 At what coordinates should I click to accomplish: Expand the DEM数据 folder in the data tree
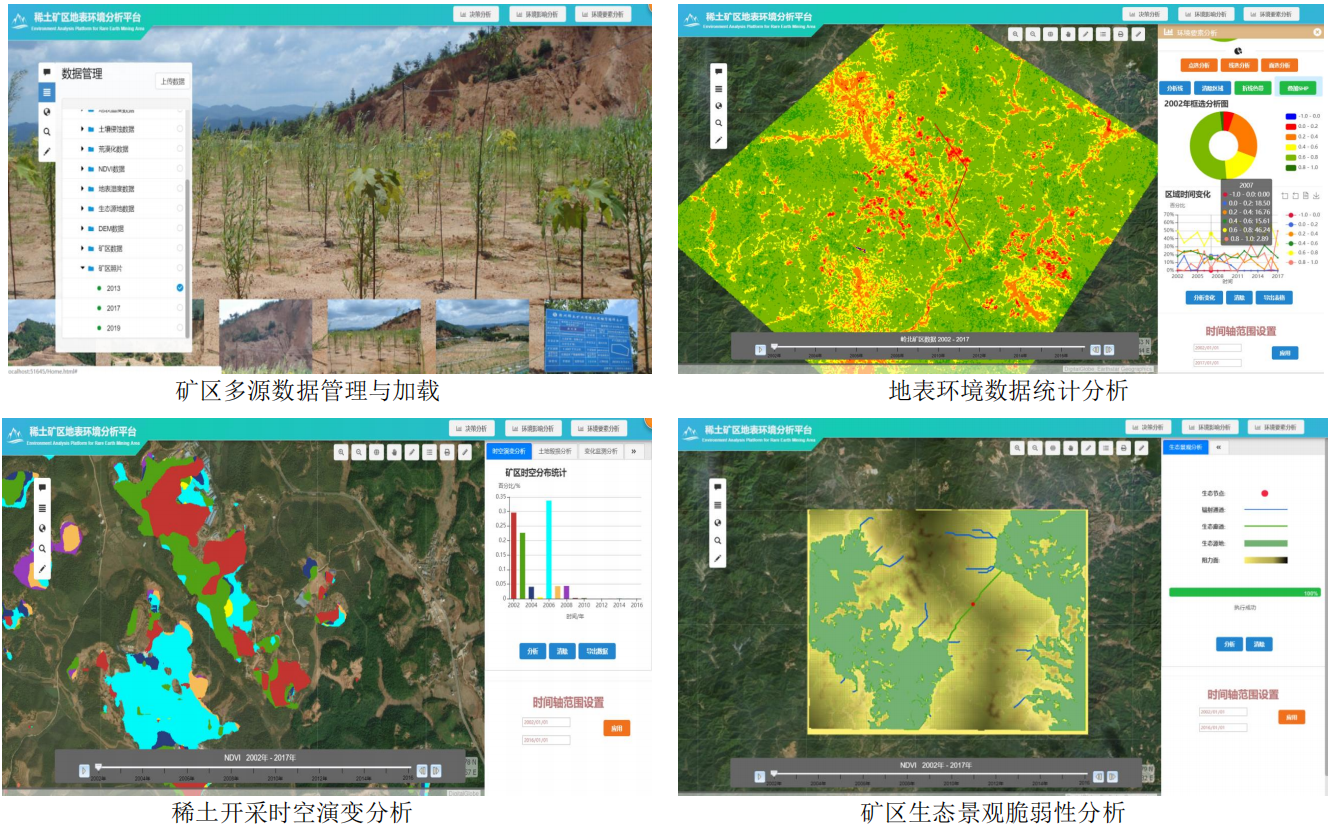click(x=82, y=229)
